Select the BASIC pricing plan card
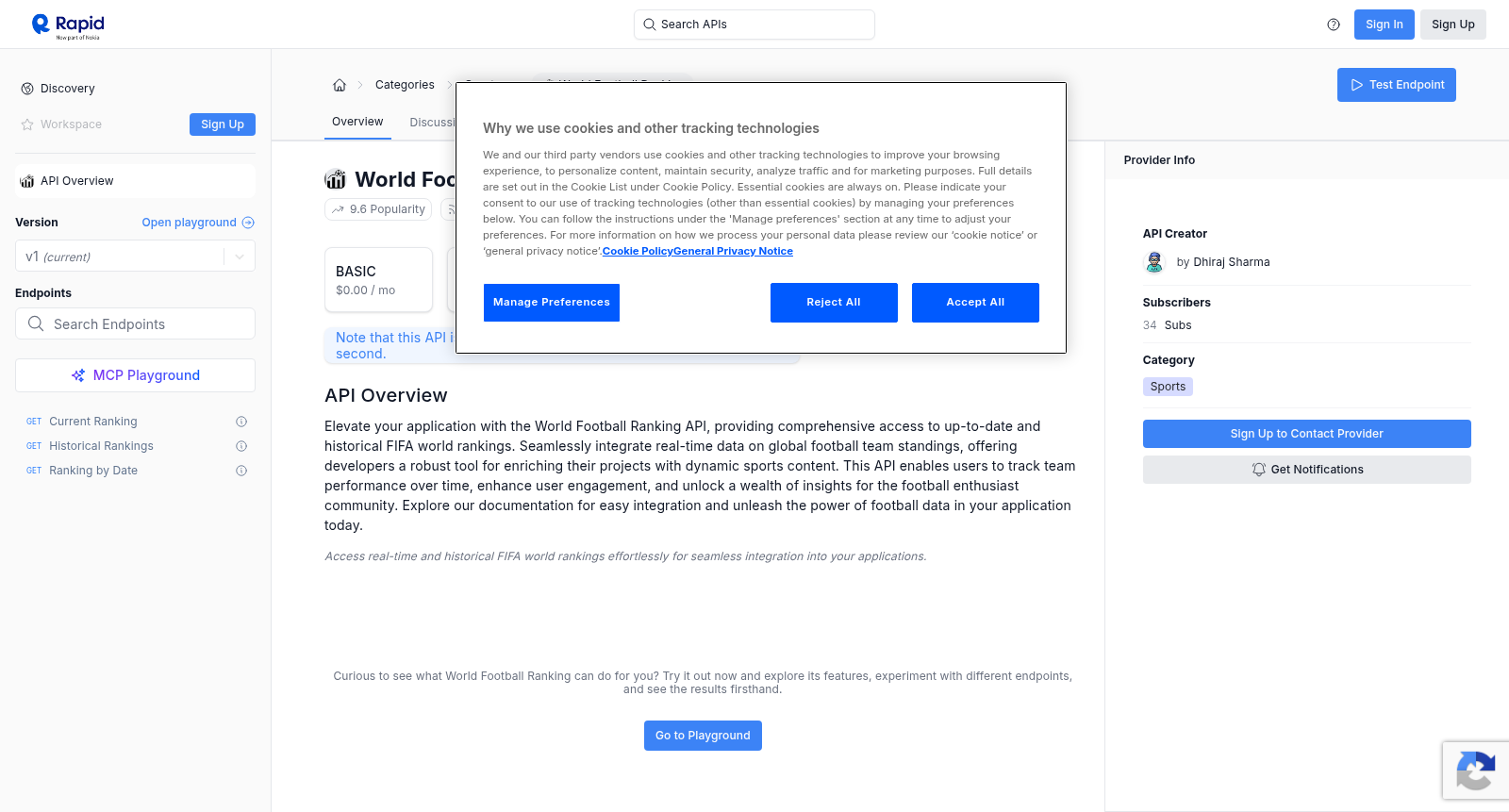1509x812 pixels. click(378, 280)
